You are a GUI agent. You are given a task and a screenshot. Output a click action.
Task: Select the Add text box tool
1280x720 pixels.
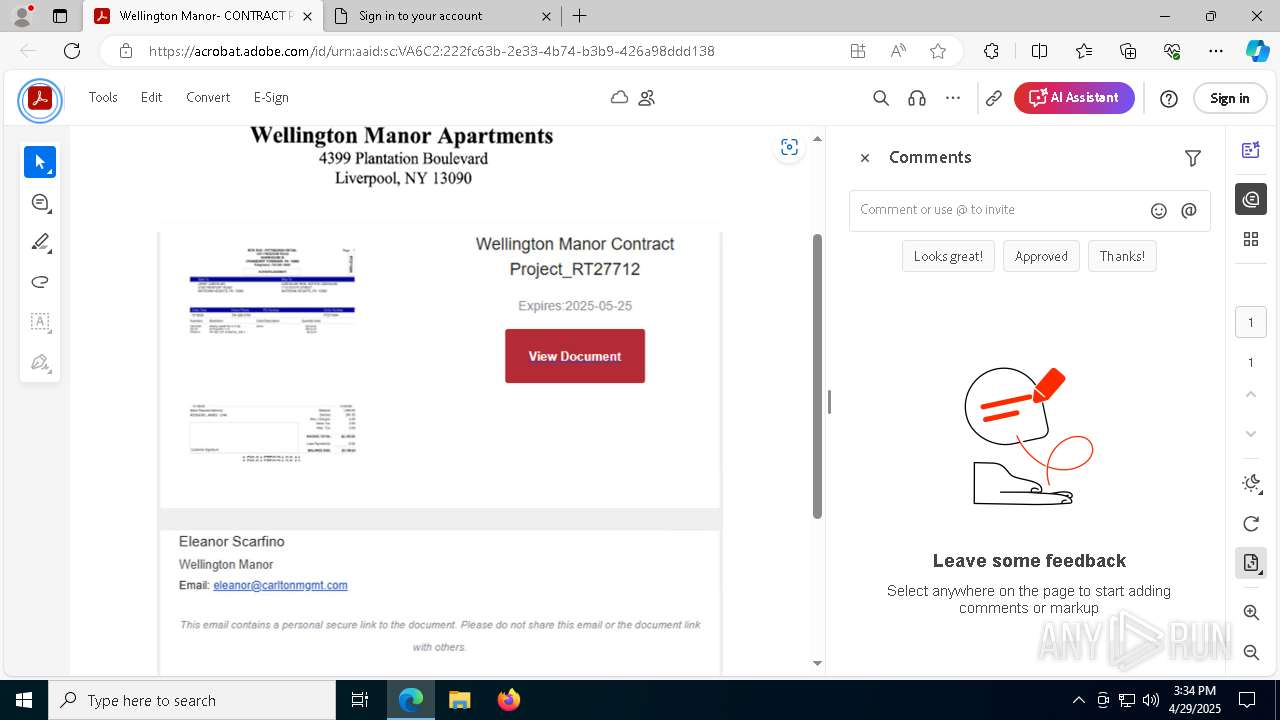point(40,322)
